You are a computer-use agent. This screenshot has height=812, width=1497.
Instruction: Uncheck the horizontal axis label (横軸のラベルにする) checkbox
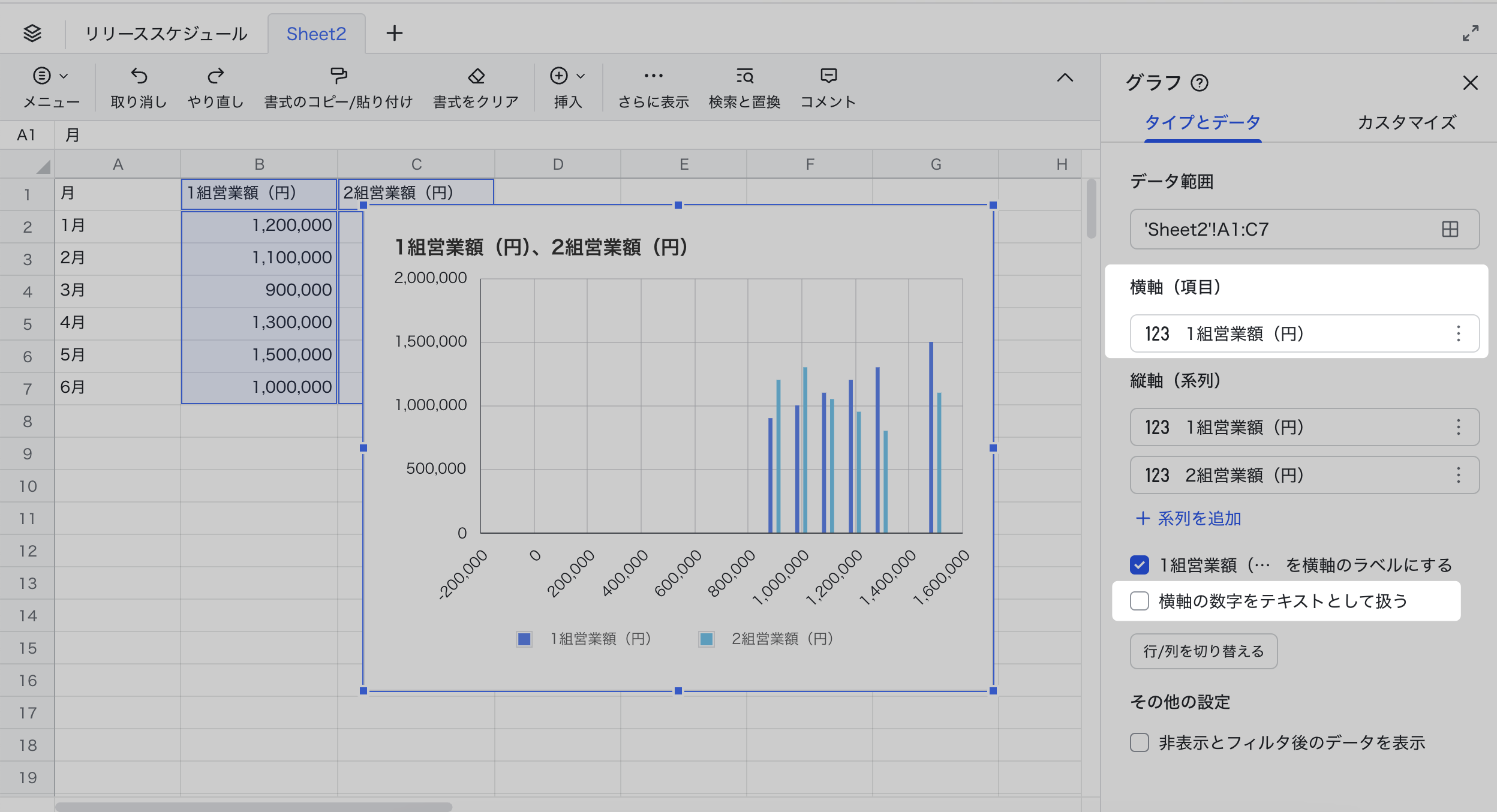1139,565
